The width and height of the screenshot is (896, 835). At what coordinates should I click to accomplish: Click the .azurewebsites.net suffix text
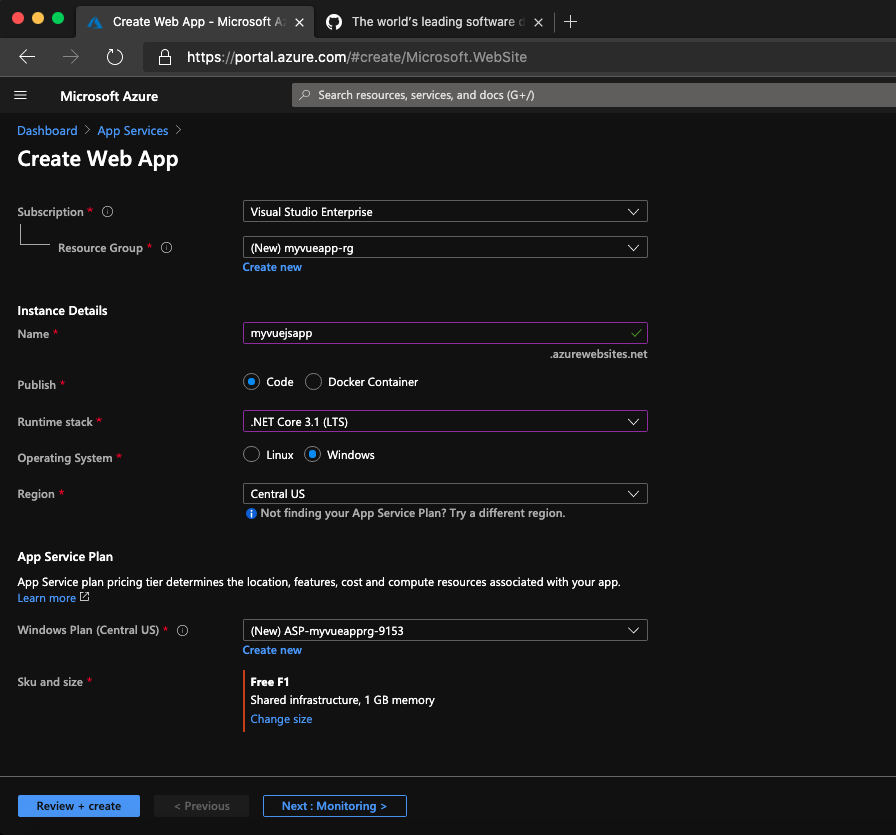(598, 354)
